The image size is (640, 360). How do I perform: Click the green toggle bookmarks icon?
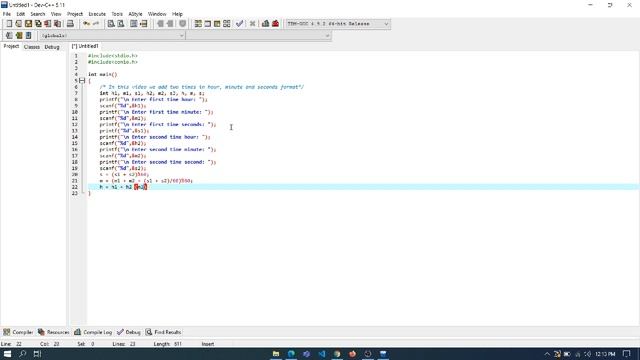click(x=19, y=36)
